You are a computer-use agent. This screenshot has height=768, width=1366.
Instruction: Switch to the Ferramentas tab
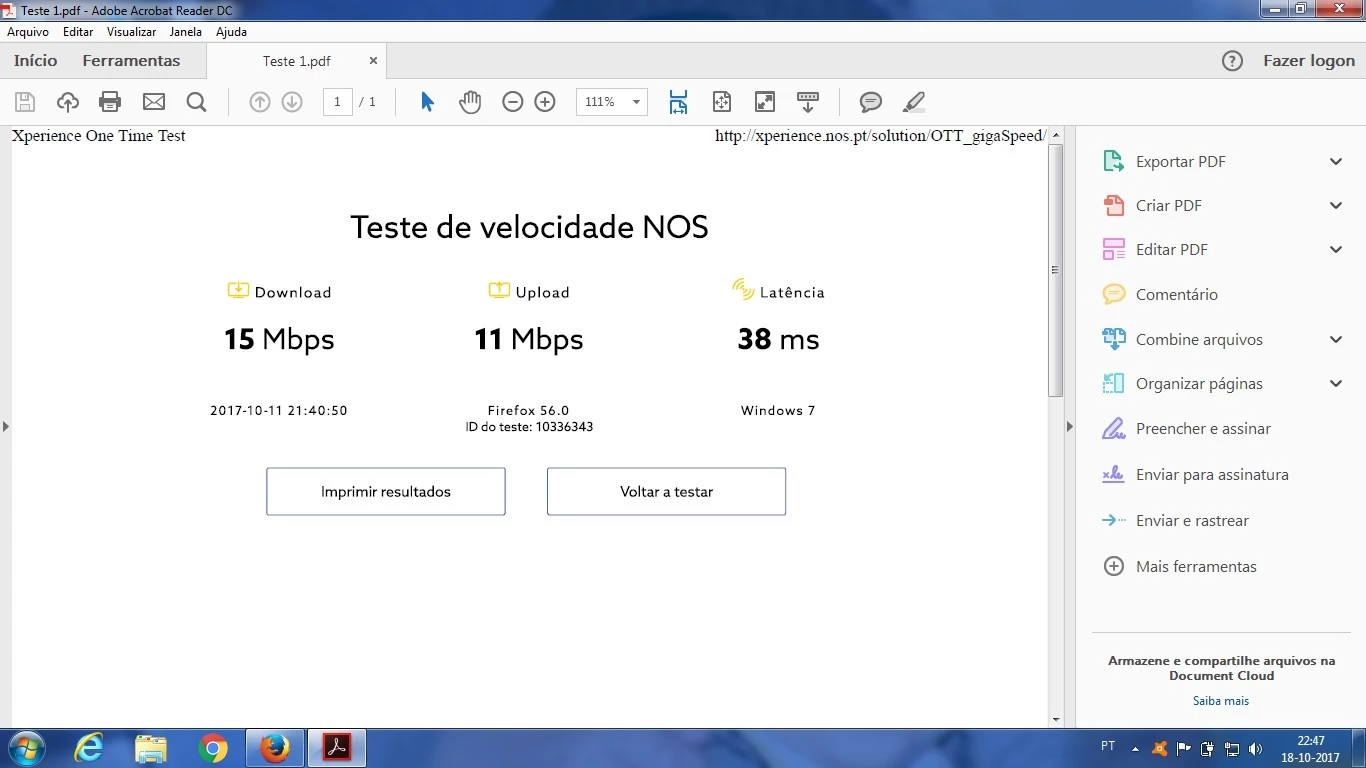point(131,61)
